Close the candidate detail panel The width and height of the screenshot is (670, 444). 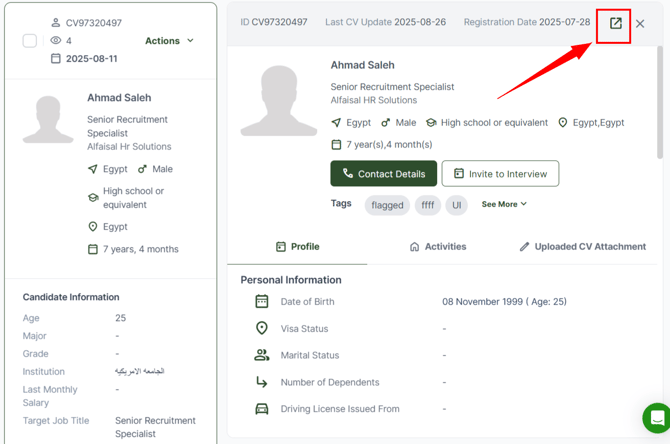[x=640, y=24]
